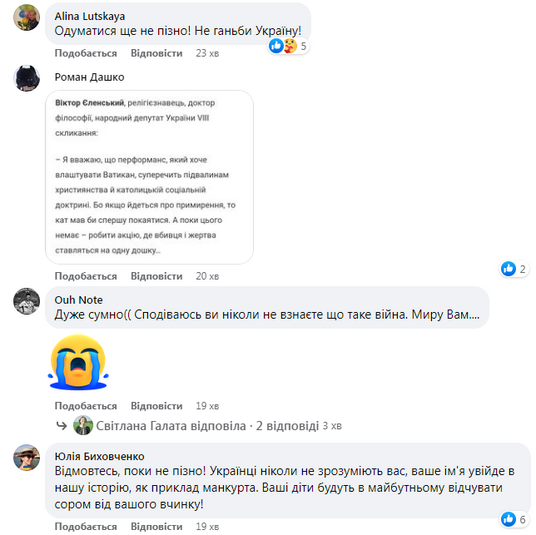This screenshot has width=536, height=535.
Task: View like count on Роман Дашко's comment
Action: point(513,269)
